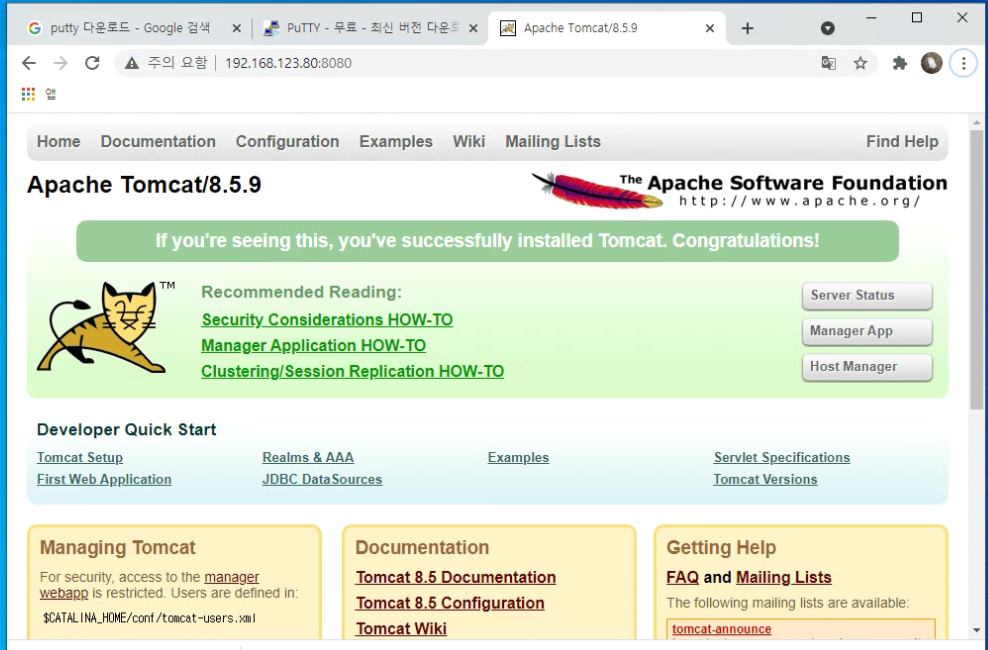Screen dimensions: 988x650
Task: Open the apps grid shortcut in bookmarks bar
Action: point(28,94)
